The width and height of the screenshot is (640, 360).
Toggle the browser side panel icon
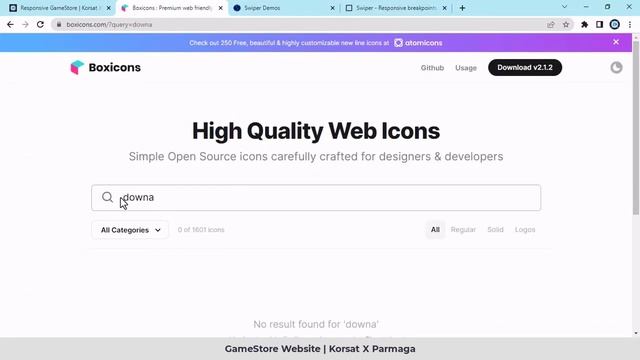(599, 24)
